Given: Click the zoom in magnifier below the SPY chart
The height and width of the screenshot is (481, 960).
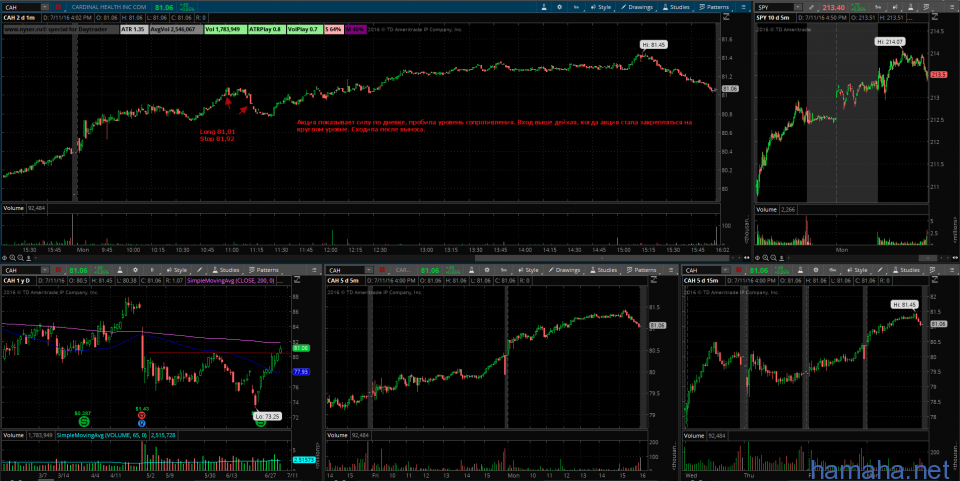Looking at the screenshot, I should click(766, 258).
